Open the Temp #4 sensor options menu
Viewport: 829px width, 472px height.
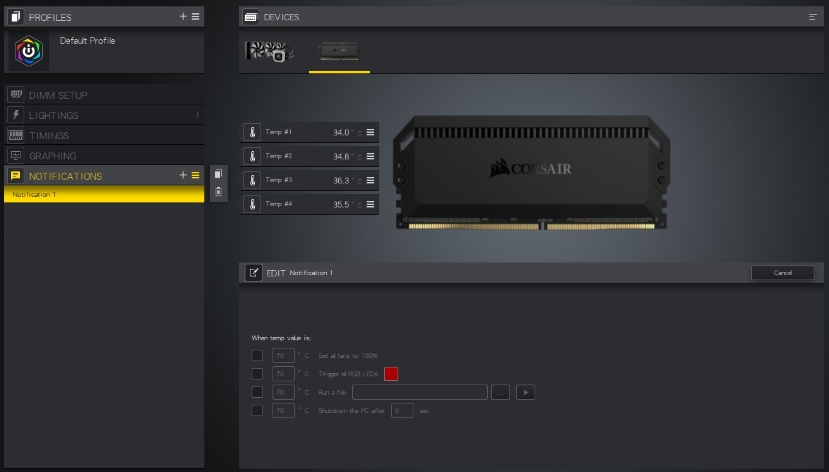point(371,204)
